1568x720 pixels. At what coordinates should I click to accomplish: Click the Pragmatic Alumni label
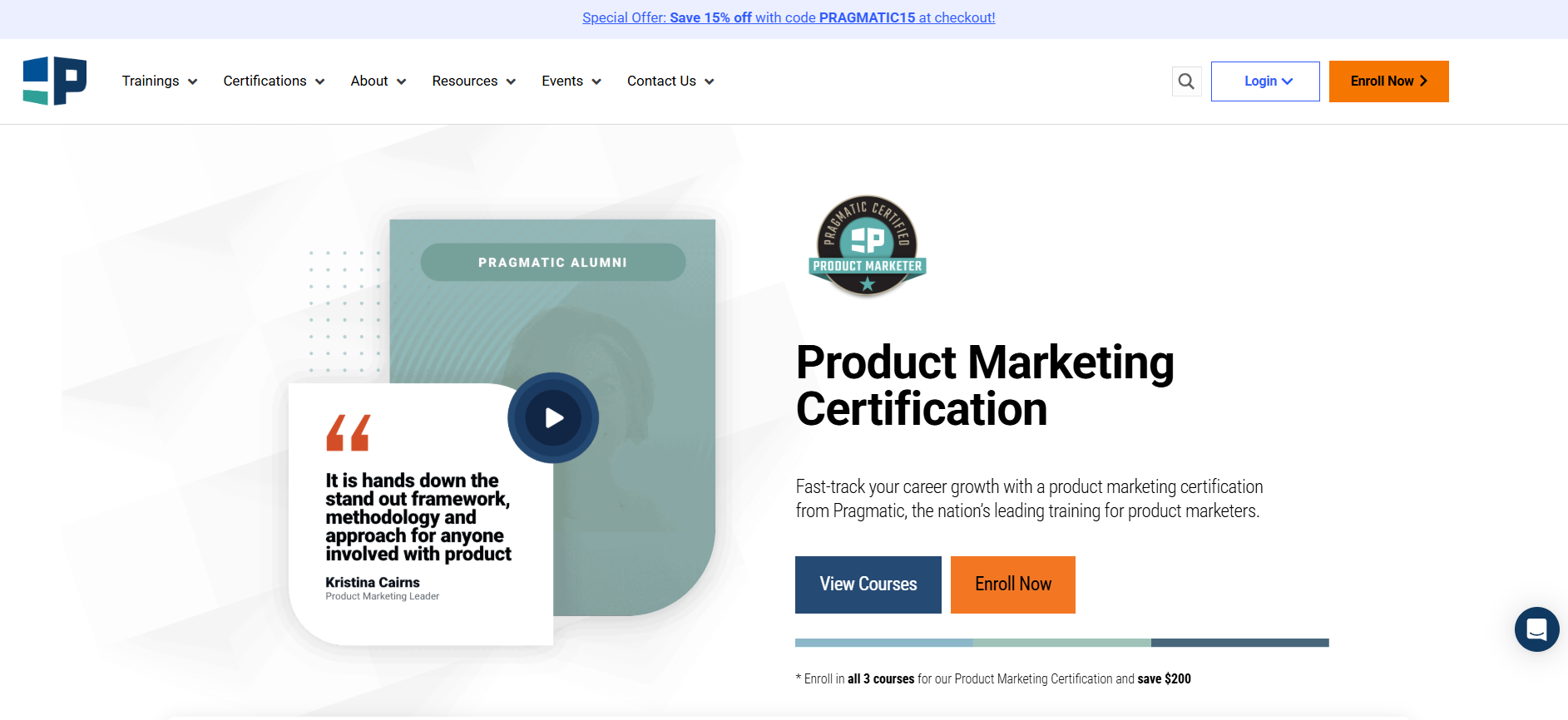coord(553,262)
